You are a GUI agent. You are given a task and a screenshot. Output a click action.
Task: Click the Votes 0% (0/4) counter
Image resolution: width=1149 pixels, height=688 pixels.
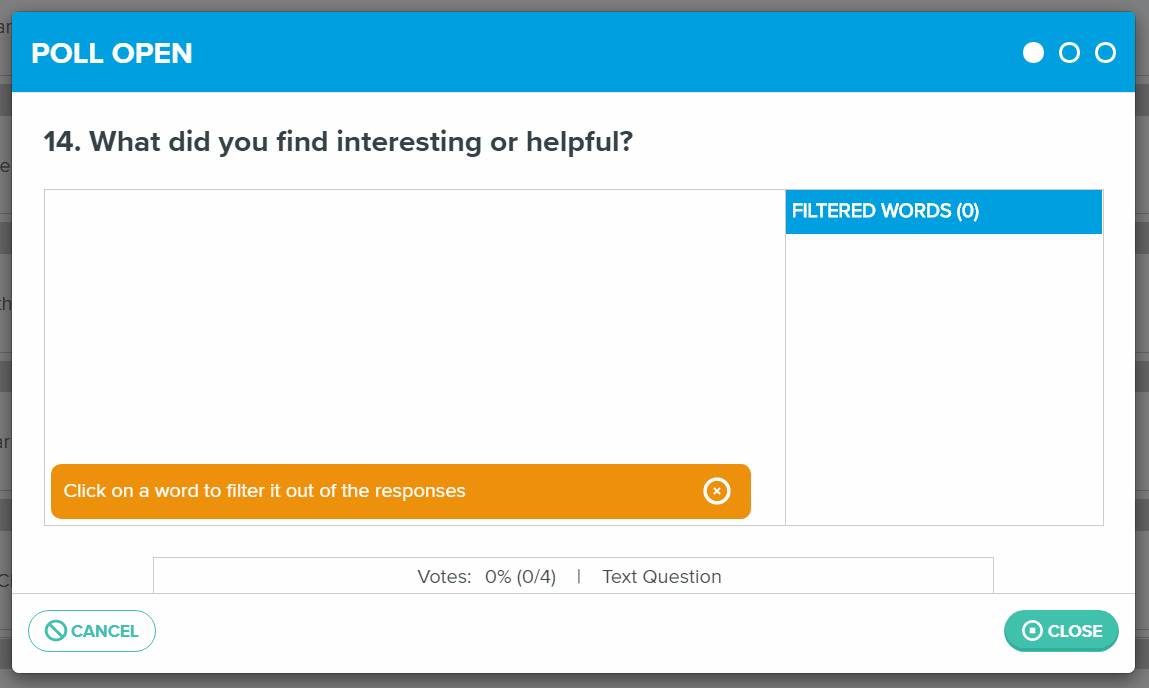pyautogui.click(x=520, y=577)
